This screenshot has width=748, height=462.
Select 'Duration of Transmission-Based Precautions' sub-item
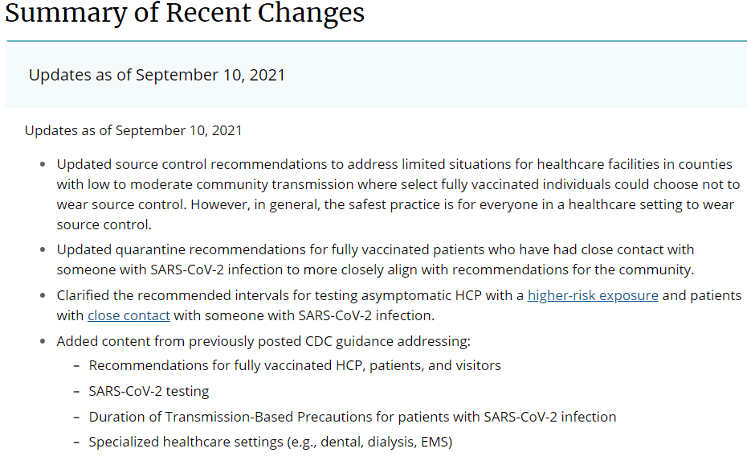[x=352, y=416]
